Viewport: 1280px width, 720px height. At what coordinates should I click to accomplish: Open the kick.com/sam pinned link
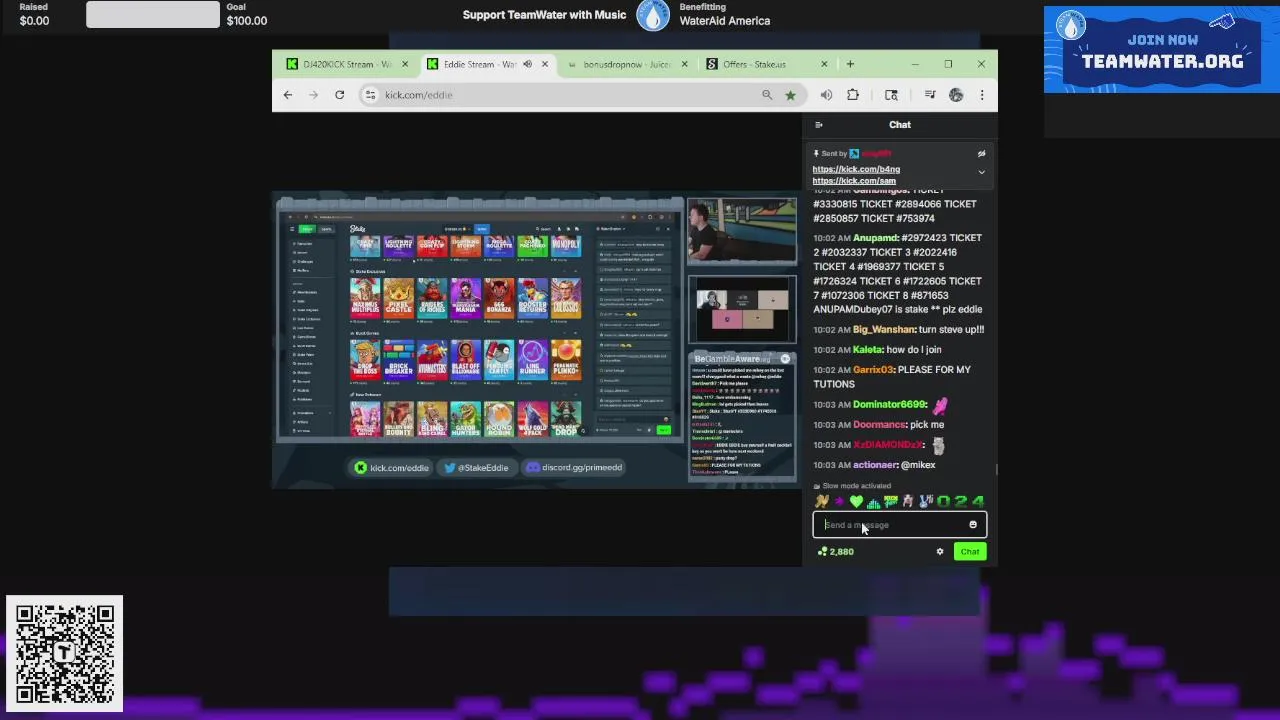click(854, 181)
